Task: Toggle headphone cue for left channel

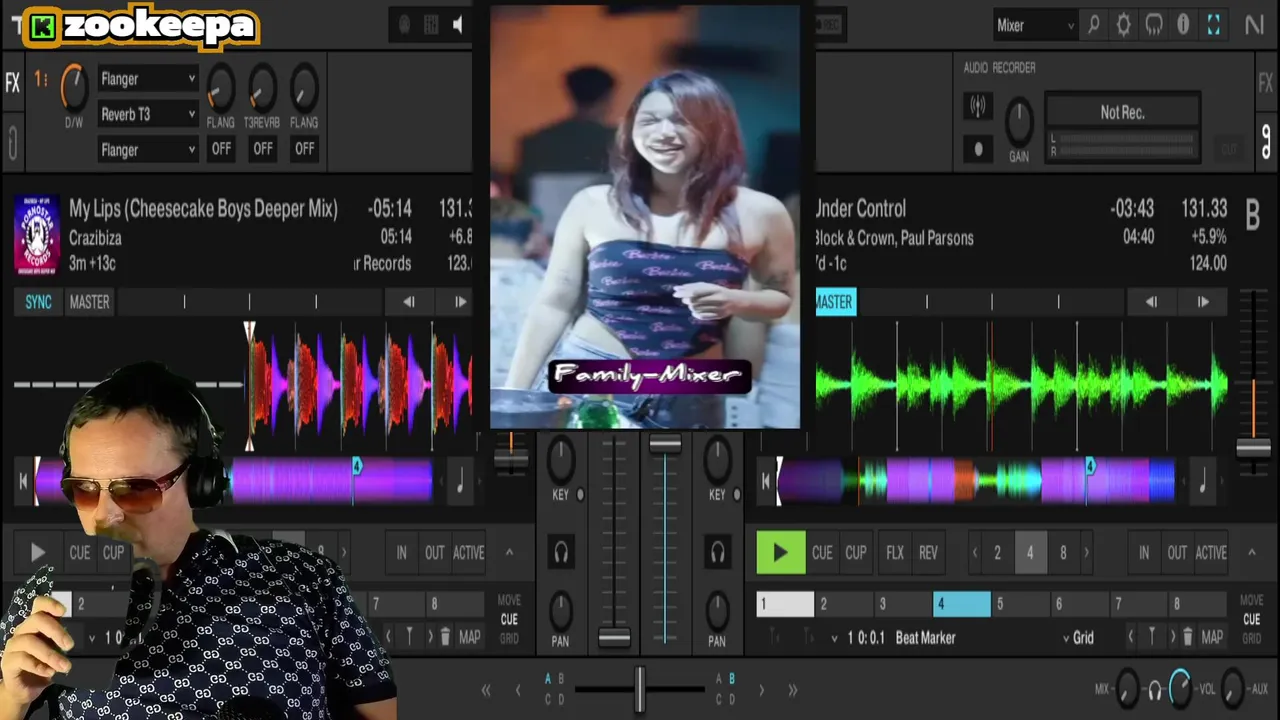Action: click(561, 552)
